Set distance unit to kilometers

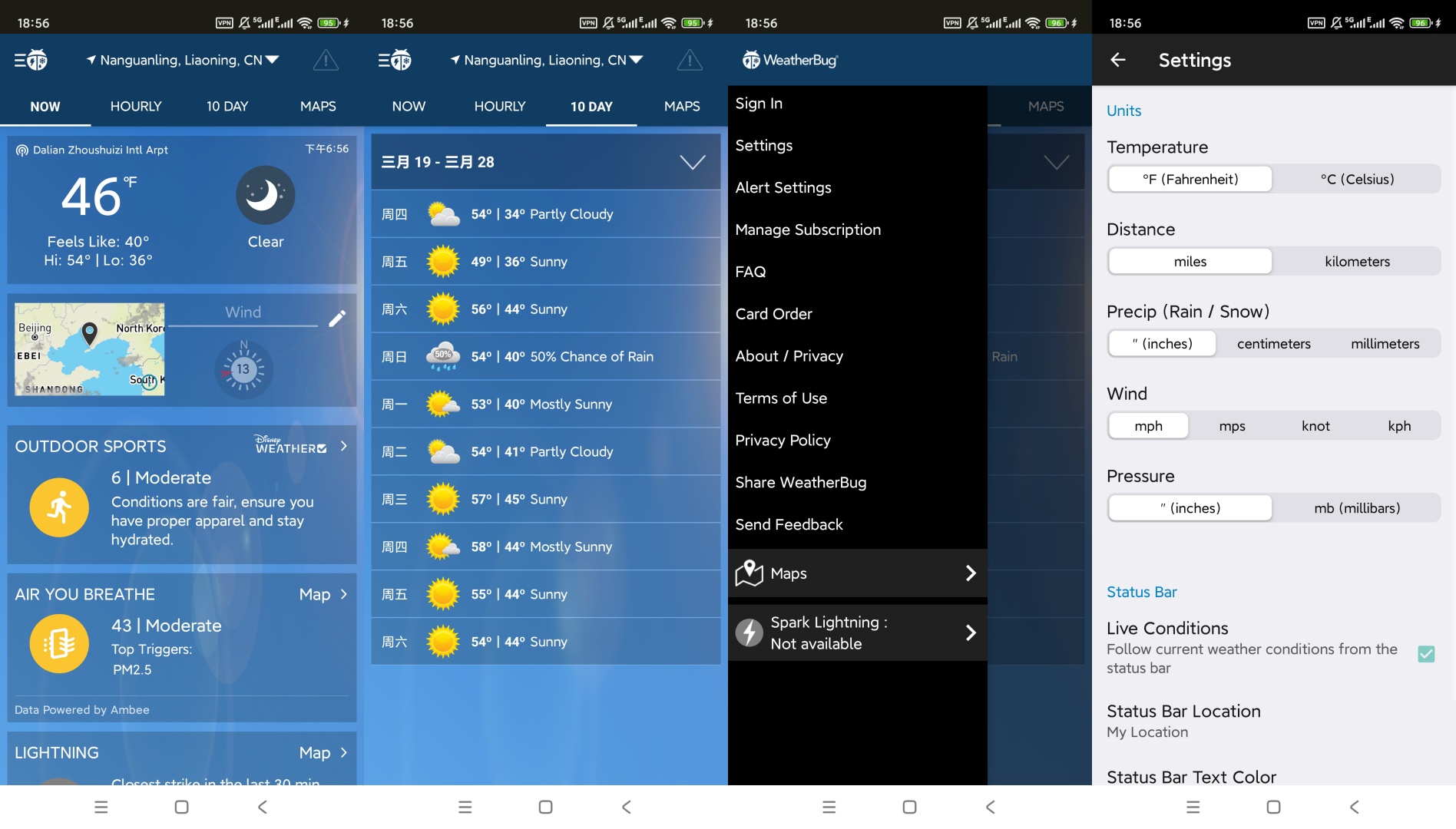pyautogui.click(x=1357, y=261)
